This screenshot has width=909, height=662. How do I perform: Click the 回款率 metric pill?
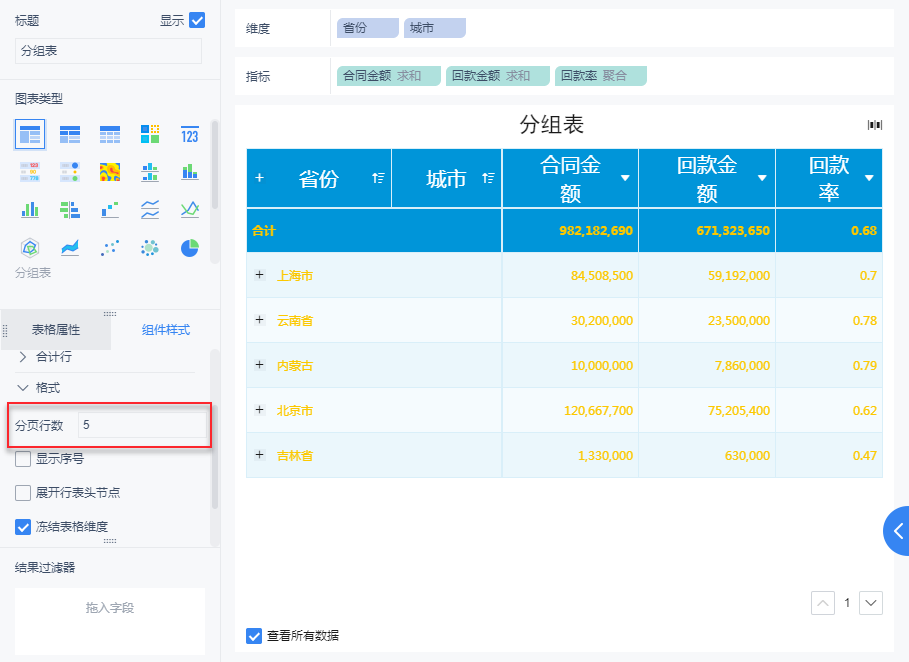click(x=601, y=75)
